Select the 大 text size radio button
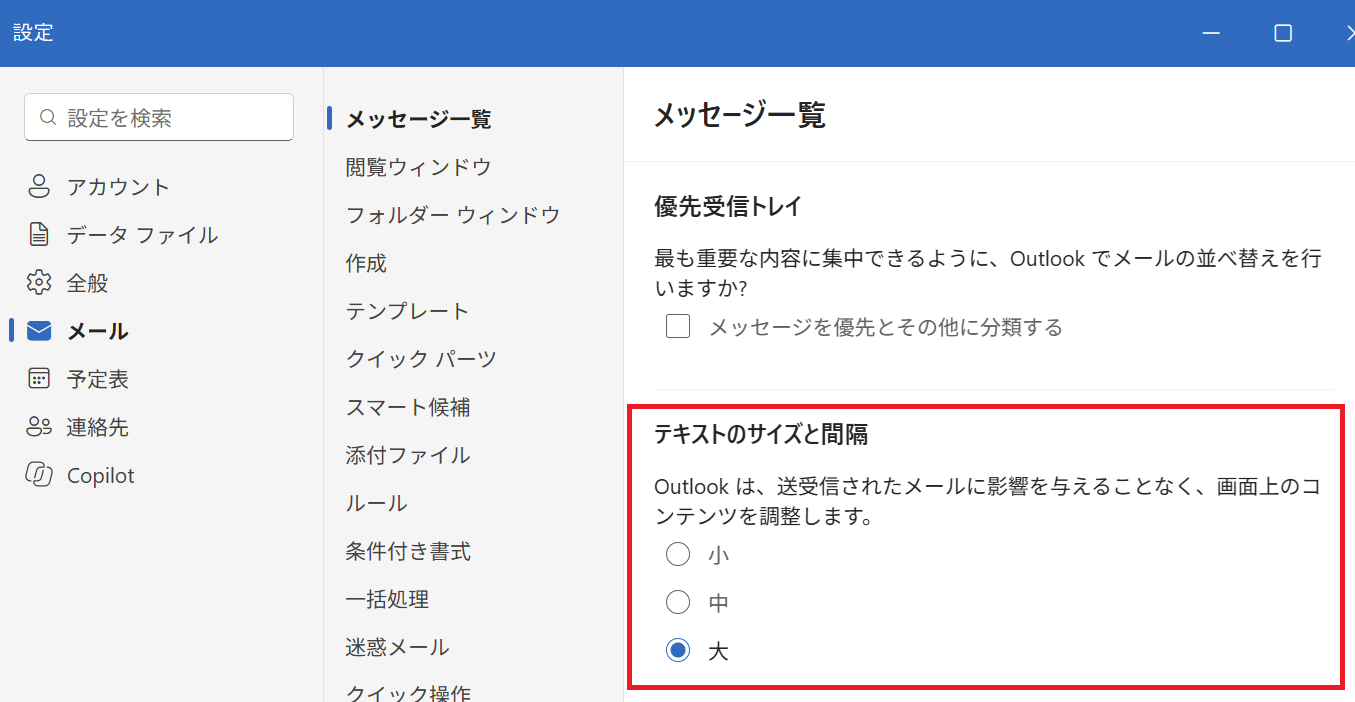This screenshot has height=702, width=1355. click(x=678, y=651)
